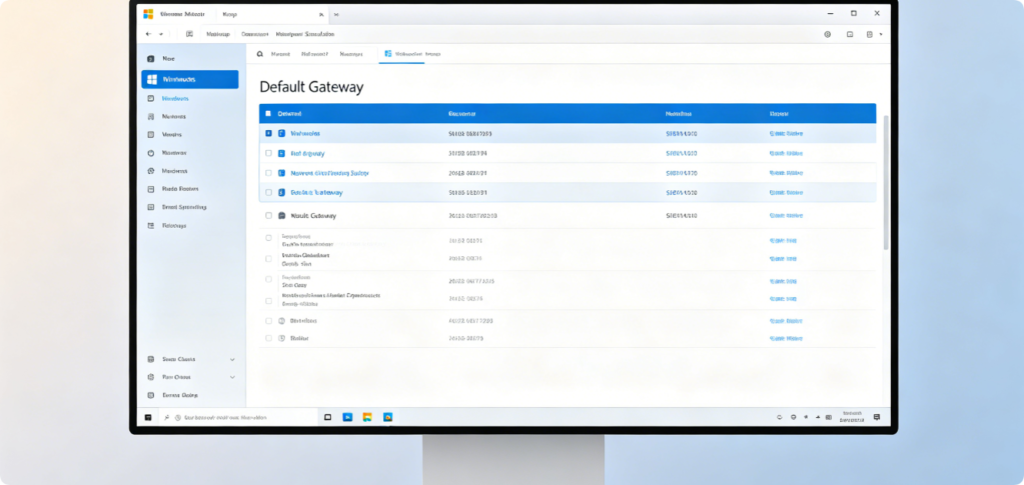Click the panel layout icon right of back arrows
This screenshot has width=1024, height=485.
[x=189, y=34]
